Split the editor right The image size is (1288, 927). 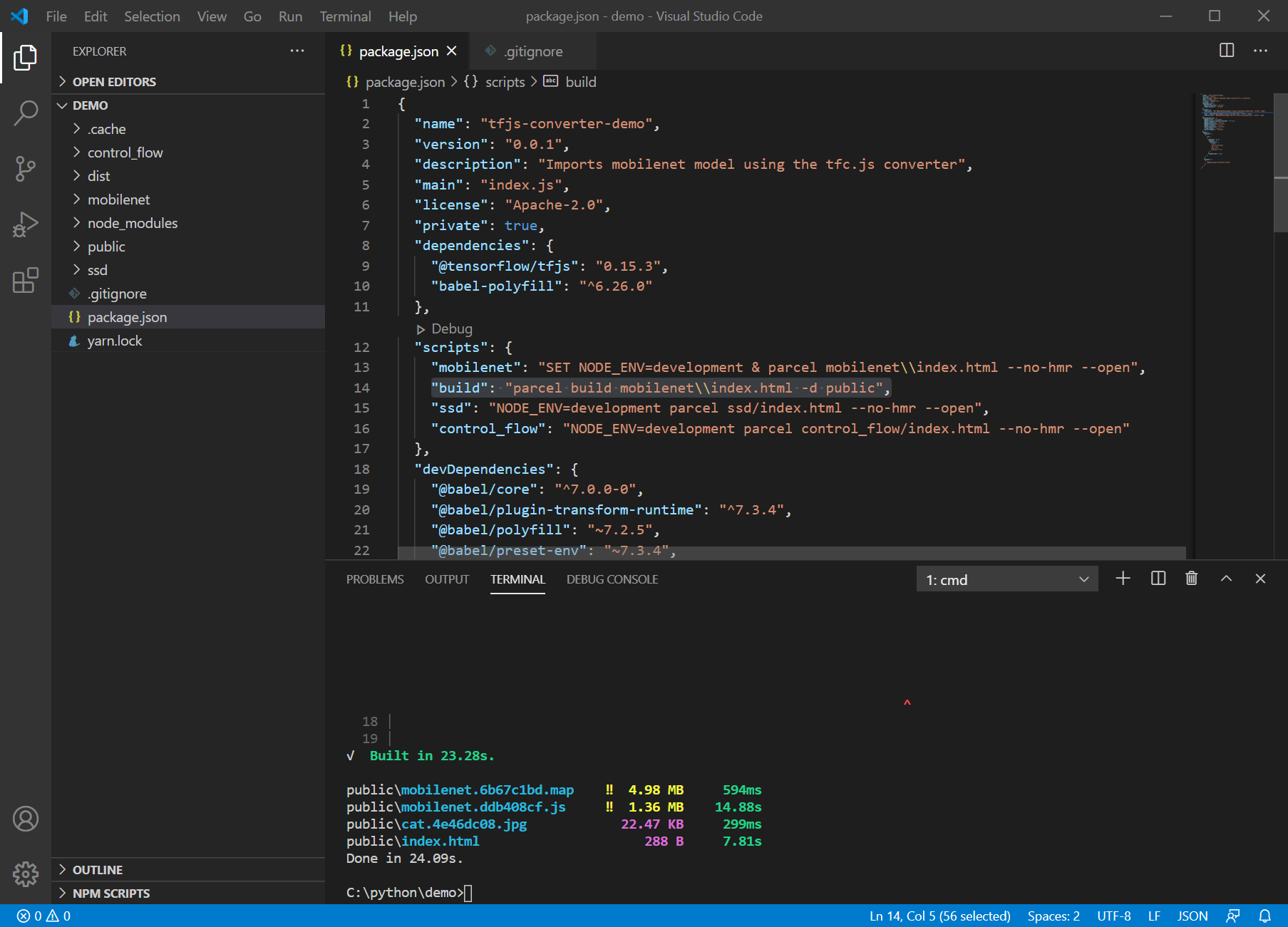1227,51
